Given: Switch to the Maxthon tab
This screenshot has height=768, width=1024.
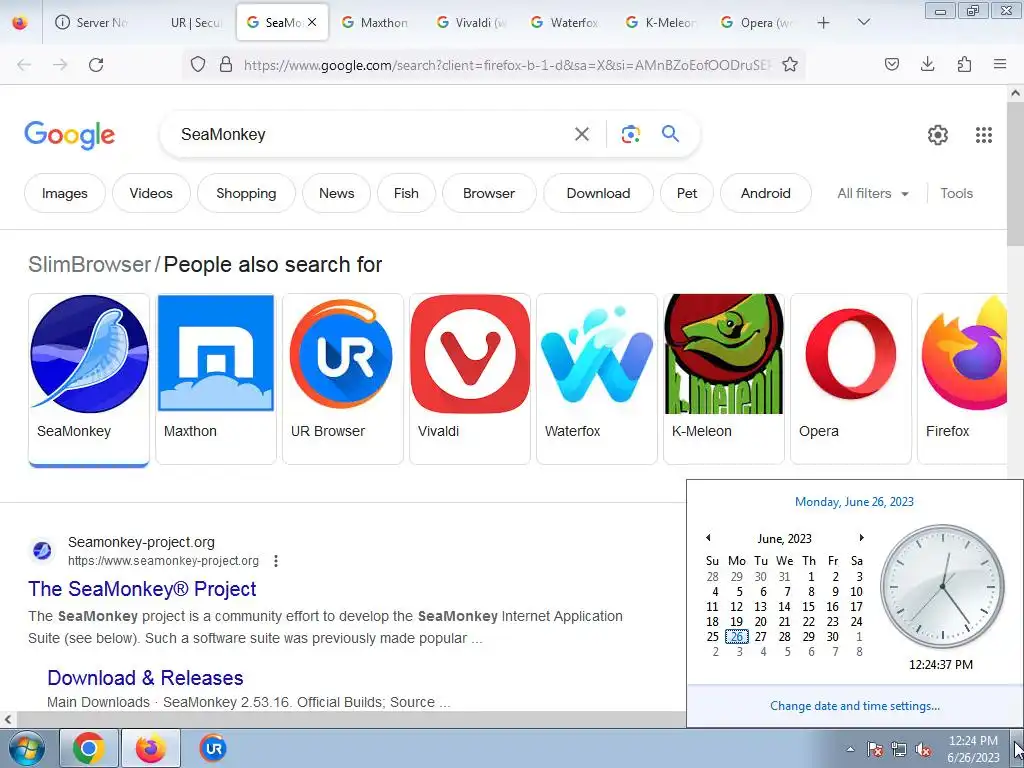Looking at the screenshot, I should point(376,22).
